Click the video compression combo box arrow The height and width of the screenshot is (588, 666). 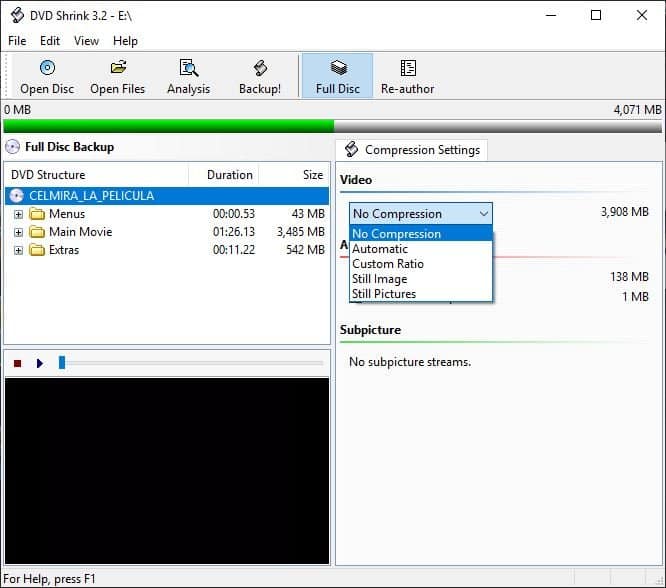click(484, 214)
